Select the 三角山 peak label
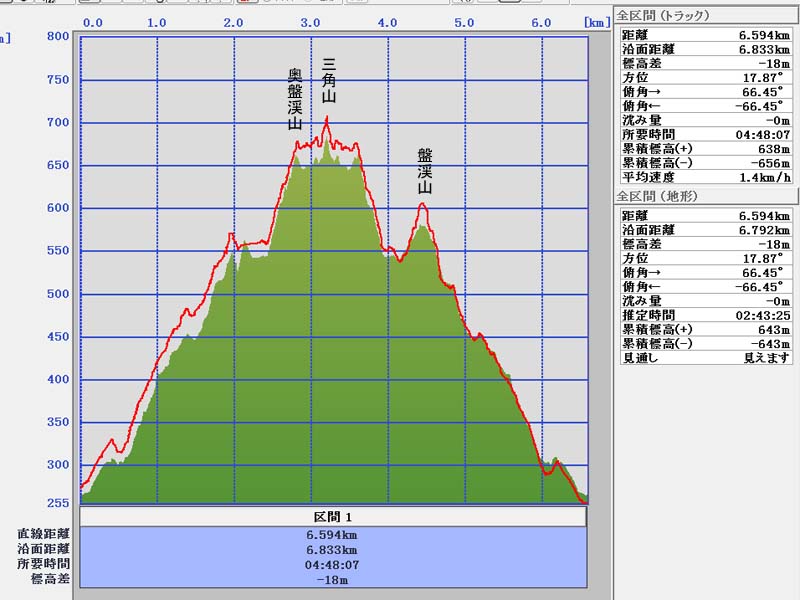Viewport: 800px width, 600px height. [328, 82]
